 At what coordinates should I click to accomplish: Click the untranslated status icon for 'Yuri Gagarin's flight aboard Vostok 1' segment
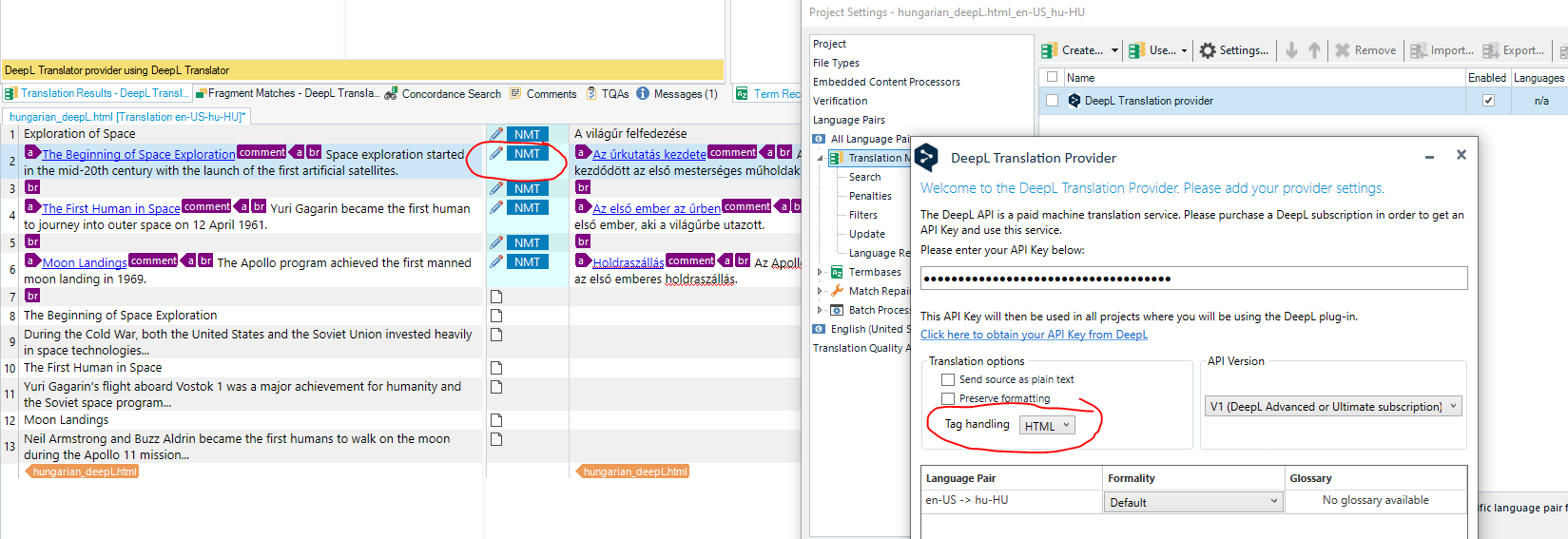[496, 387]
